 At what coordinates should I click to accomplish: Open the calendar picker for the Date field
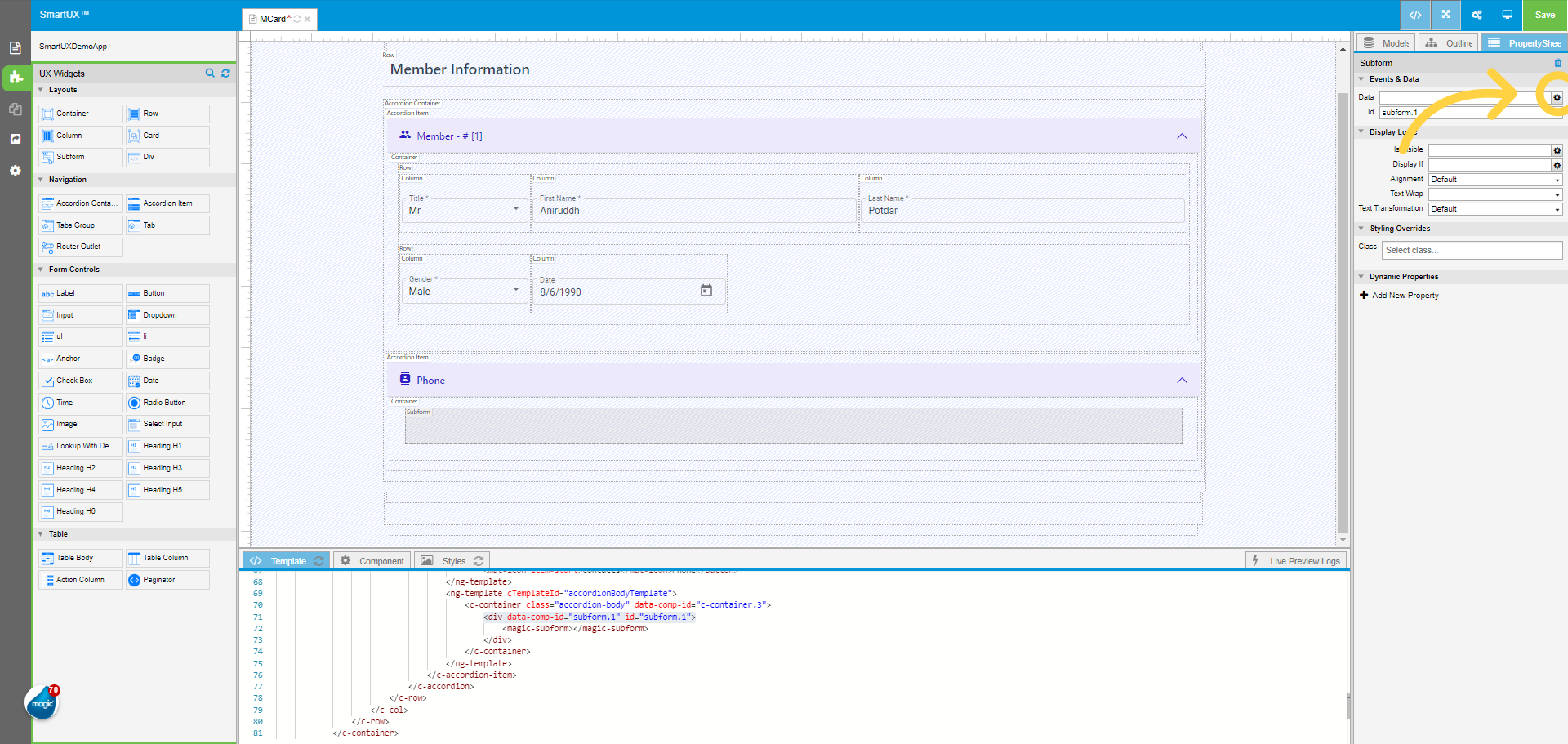click(x=706, y=290)
